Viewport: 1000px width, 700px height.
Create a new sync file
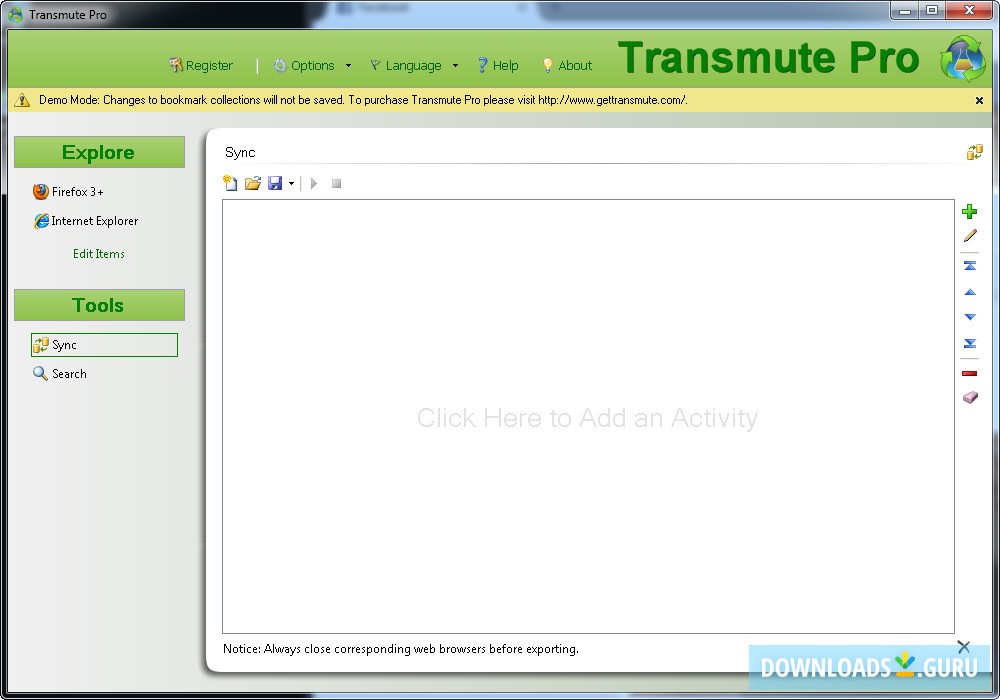coord(230,184)
